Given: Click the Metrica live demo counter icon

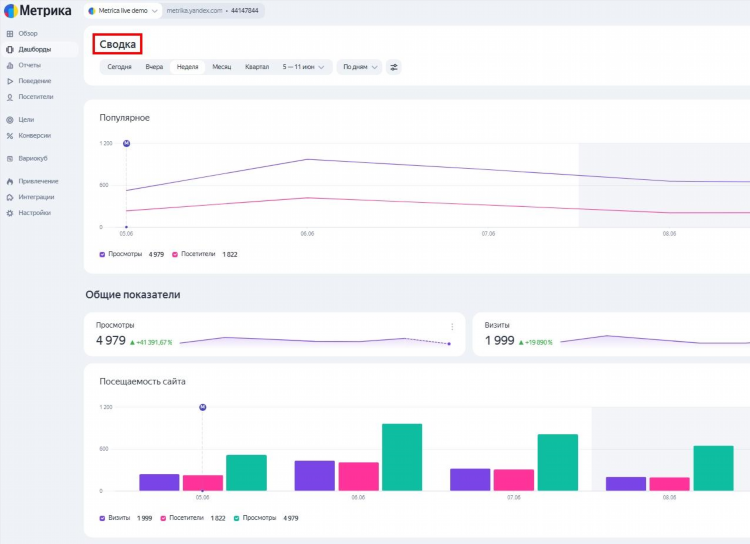Looking at the screenshot, I should 92,11.
